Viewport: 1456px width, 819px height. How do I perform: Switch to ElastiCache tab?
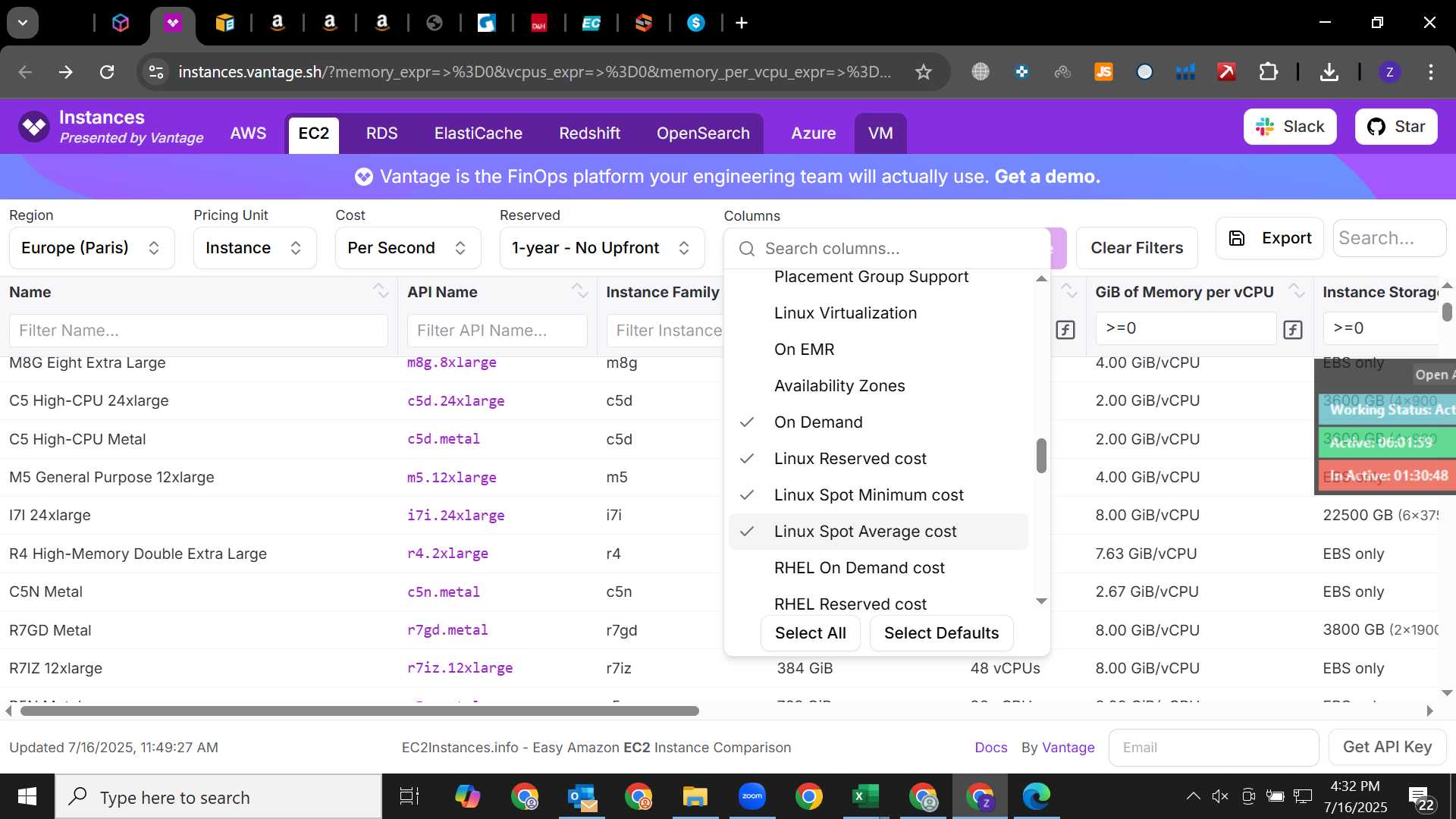pyautogui.click(x=479, y=133)
